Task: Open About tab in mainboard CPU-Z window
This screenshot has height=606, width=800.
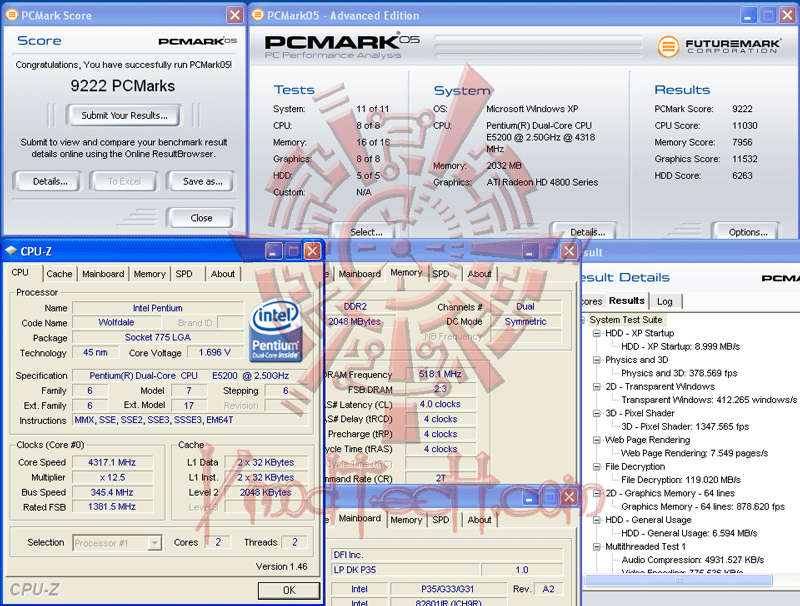Action: pyautogui.click(x=480, y=520)
